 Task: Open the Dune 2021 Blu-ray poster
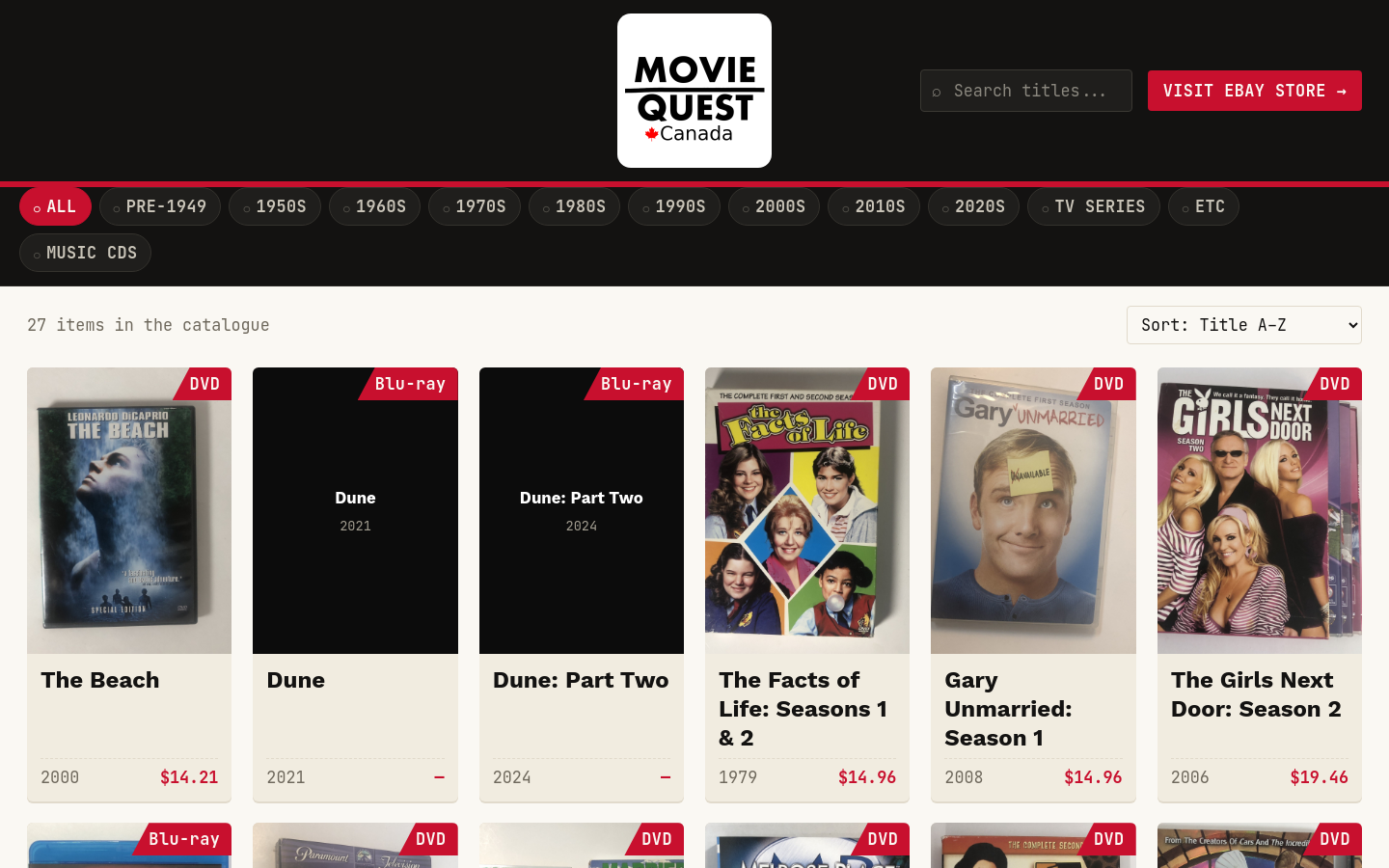[355, 510]
